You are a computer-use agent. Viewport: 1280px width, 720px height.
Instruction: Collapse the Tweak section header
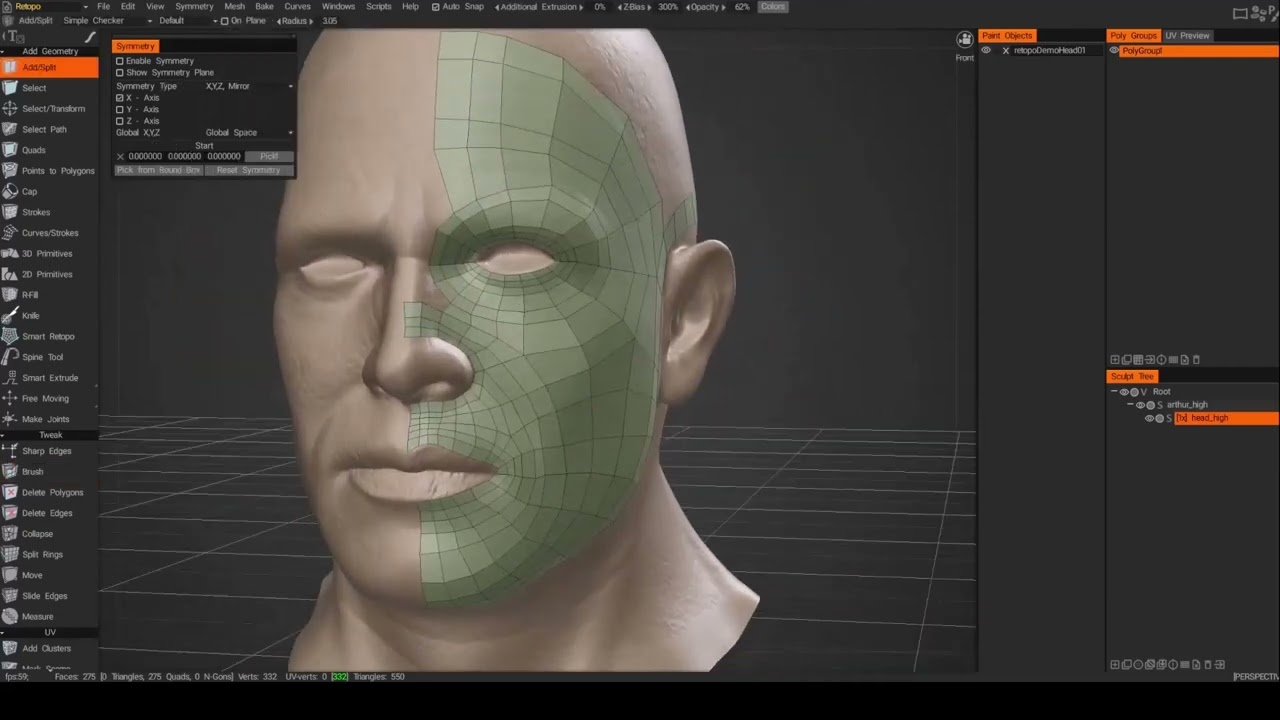[49, 435]
